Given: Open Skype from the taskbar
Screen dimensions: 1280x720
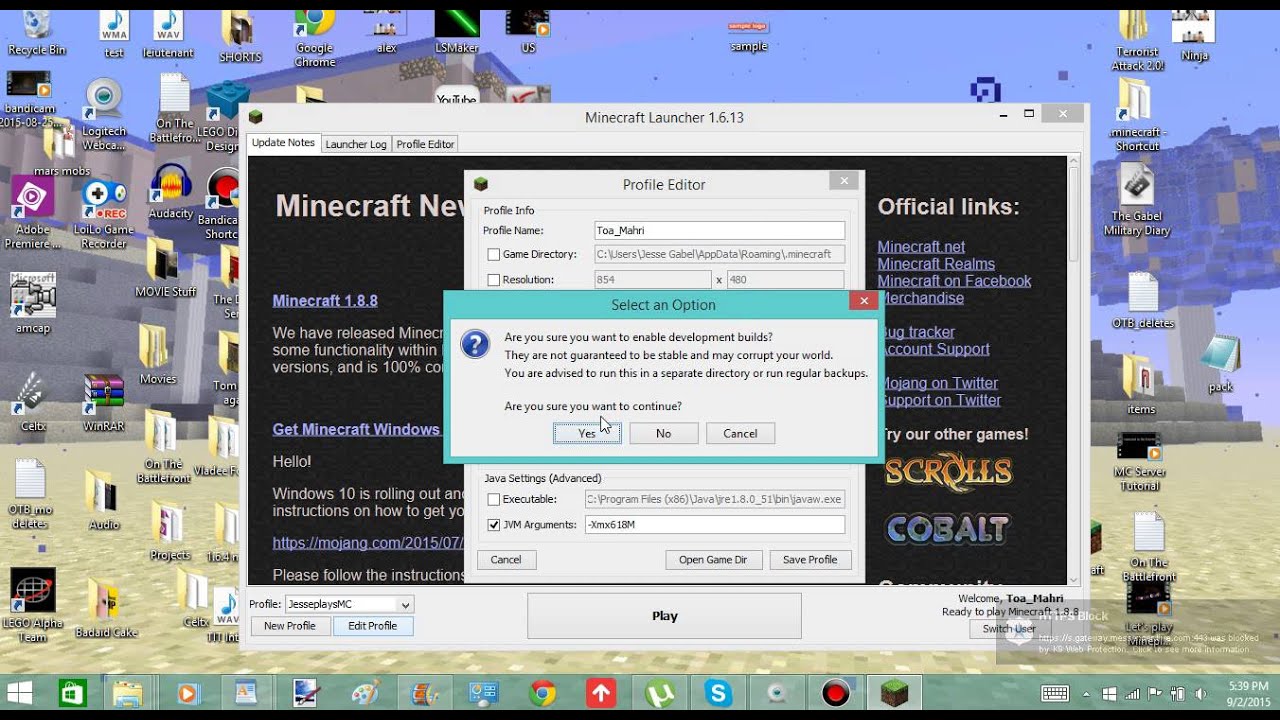Looking at the screenshot, I should [x=718, y=693].
